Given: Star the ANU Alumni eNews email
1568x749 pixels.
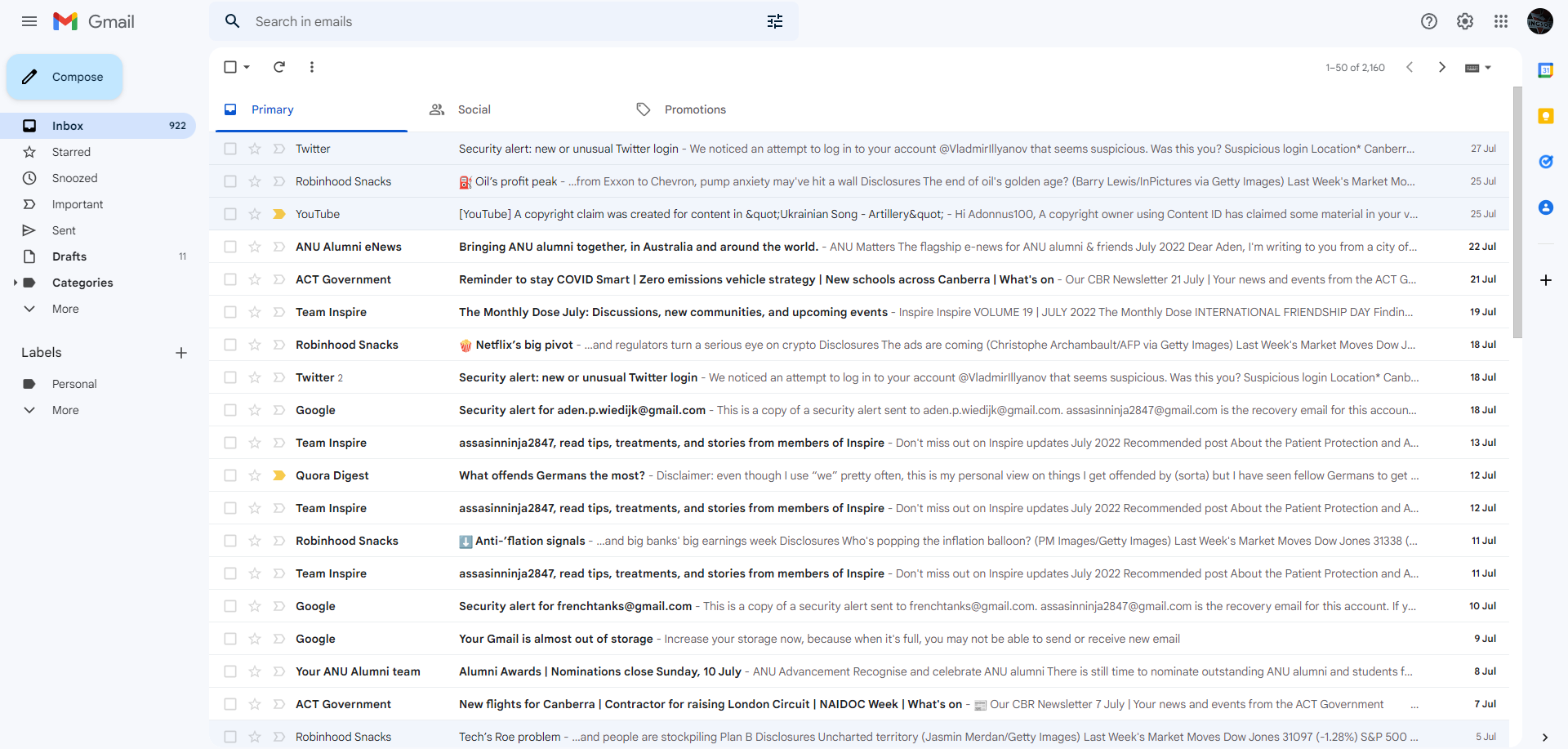Looking at the screenshot, I should (x=255, y=247).
